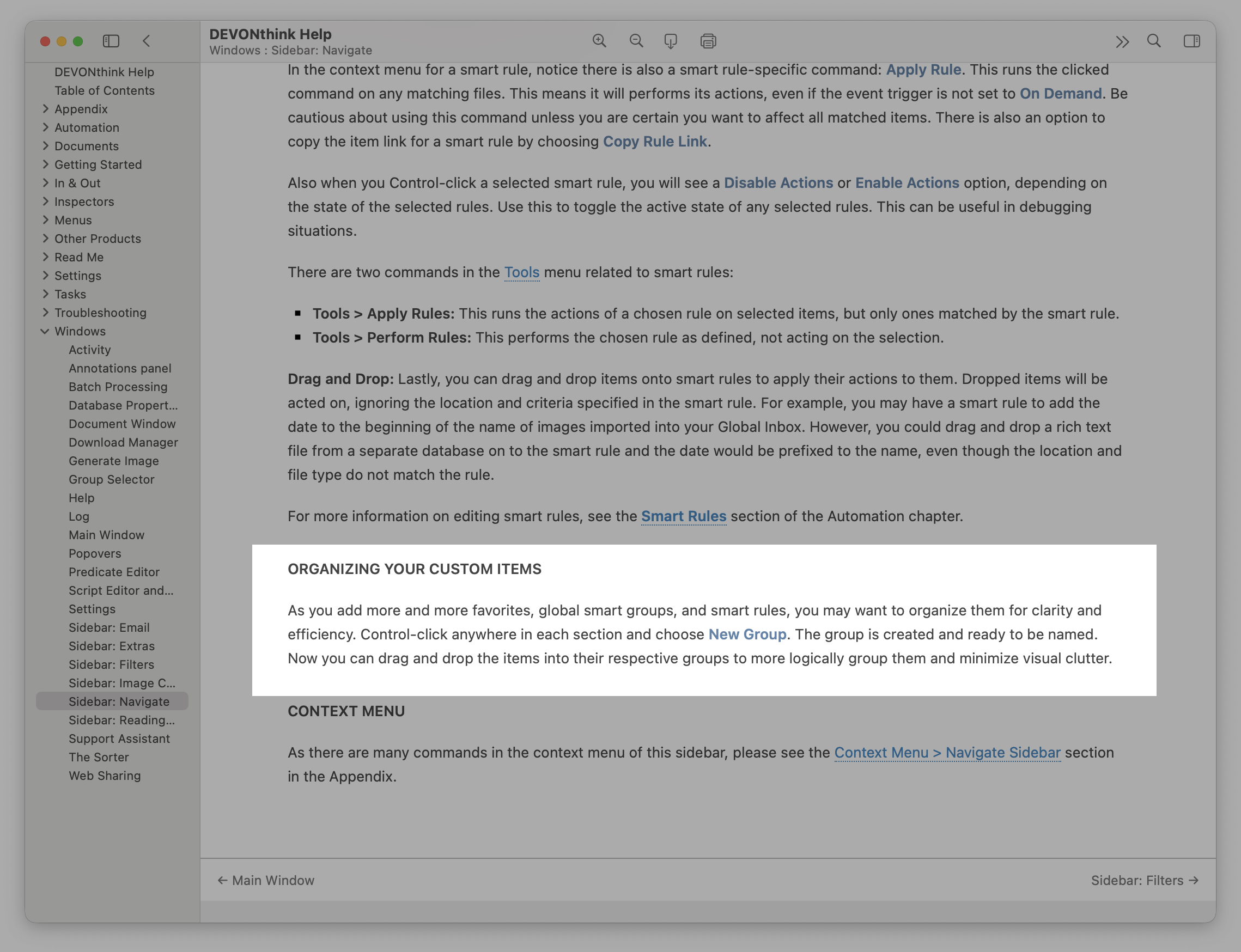Click the zoom in magnifier icon

pos(600,41)
